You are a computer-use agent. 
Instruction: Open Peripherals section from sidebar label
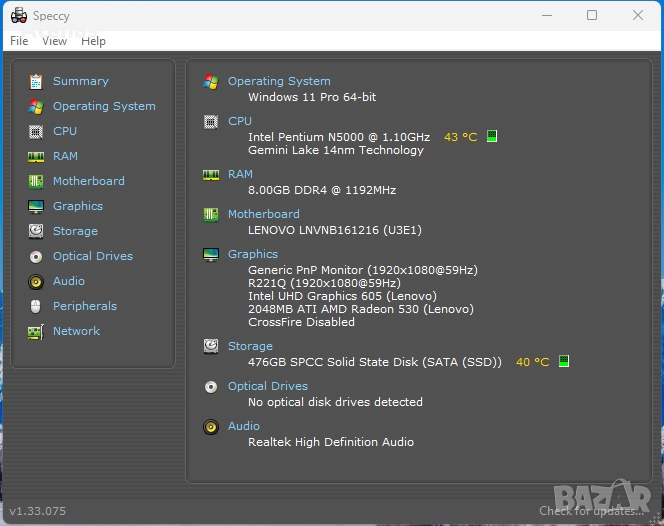coord(85,306)
